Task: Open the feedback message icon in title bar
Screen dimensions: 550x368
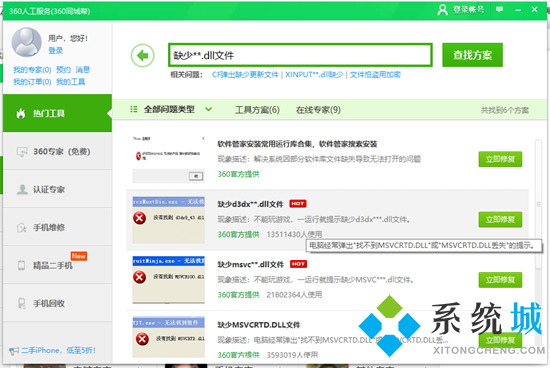Action: [499, 9]
